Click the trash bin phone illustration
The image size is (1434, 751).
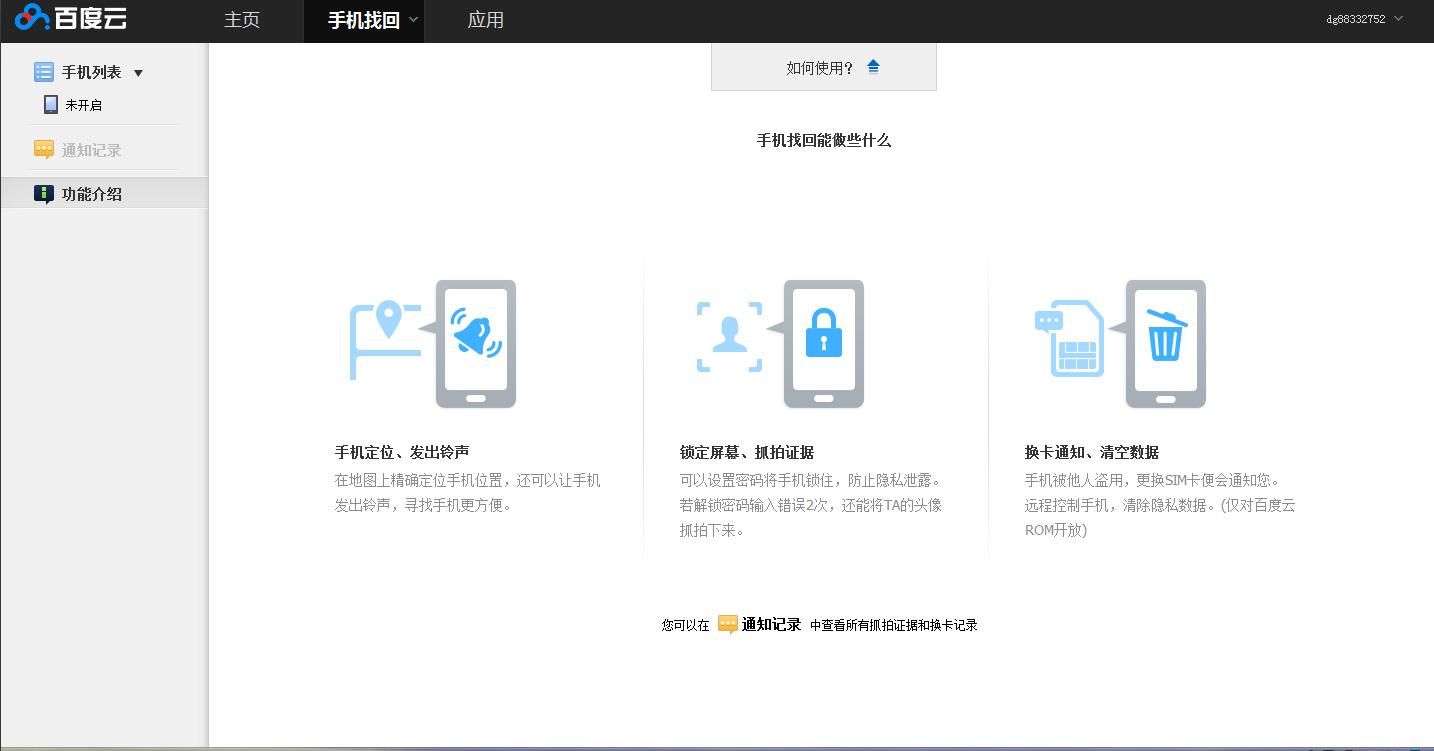tap(1166, 344)
